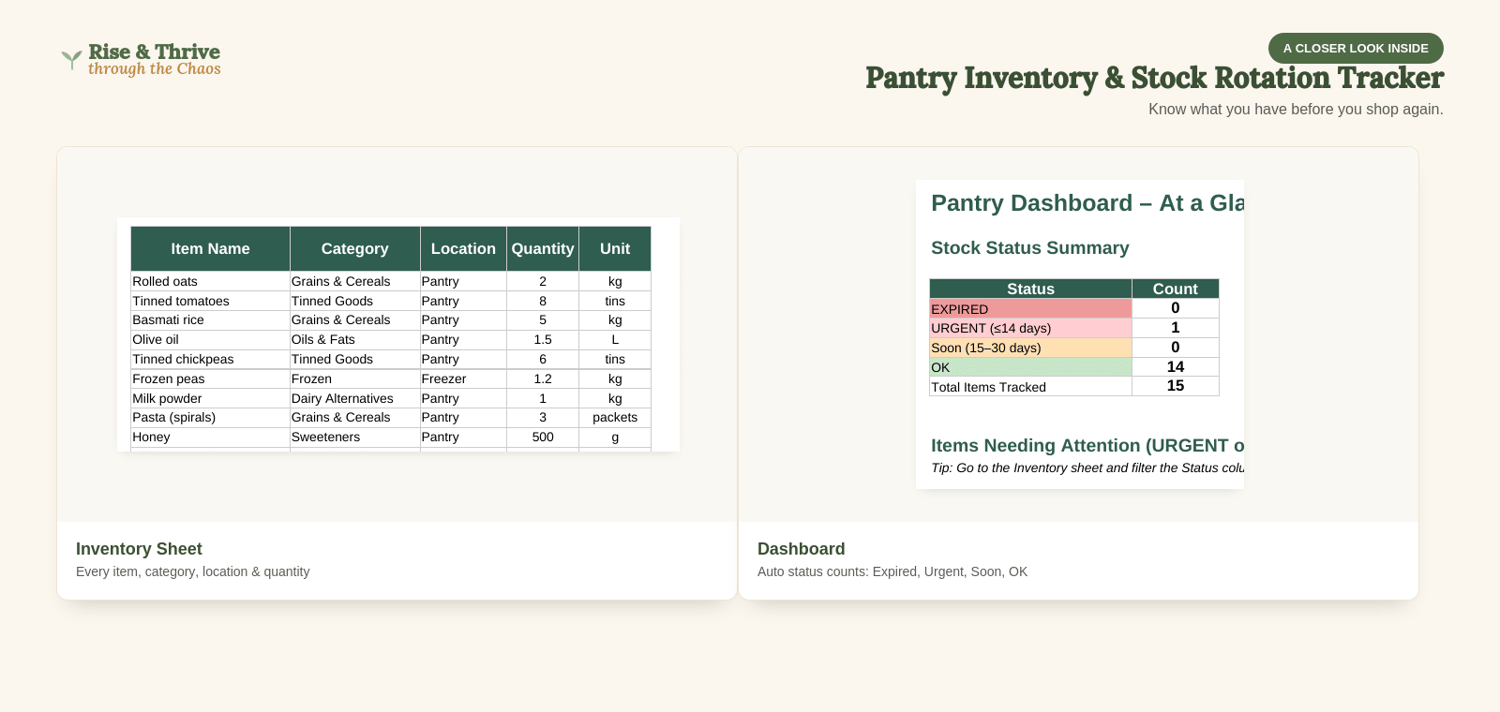
Task: Click the 'Frozen' category cell
Action: coord(355,379)
